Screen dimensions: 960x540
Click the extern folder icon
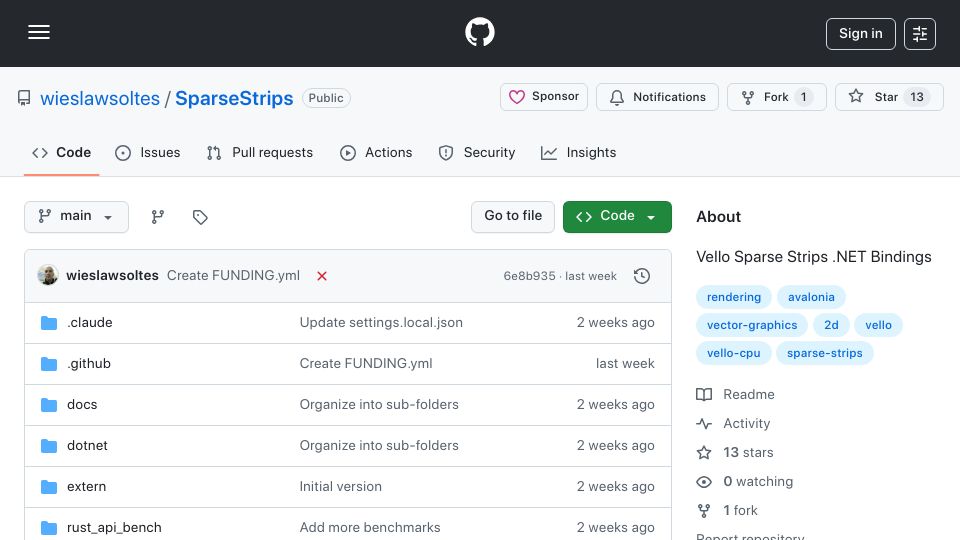[49, 487]
